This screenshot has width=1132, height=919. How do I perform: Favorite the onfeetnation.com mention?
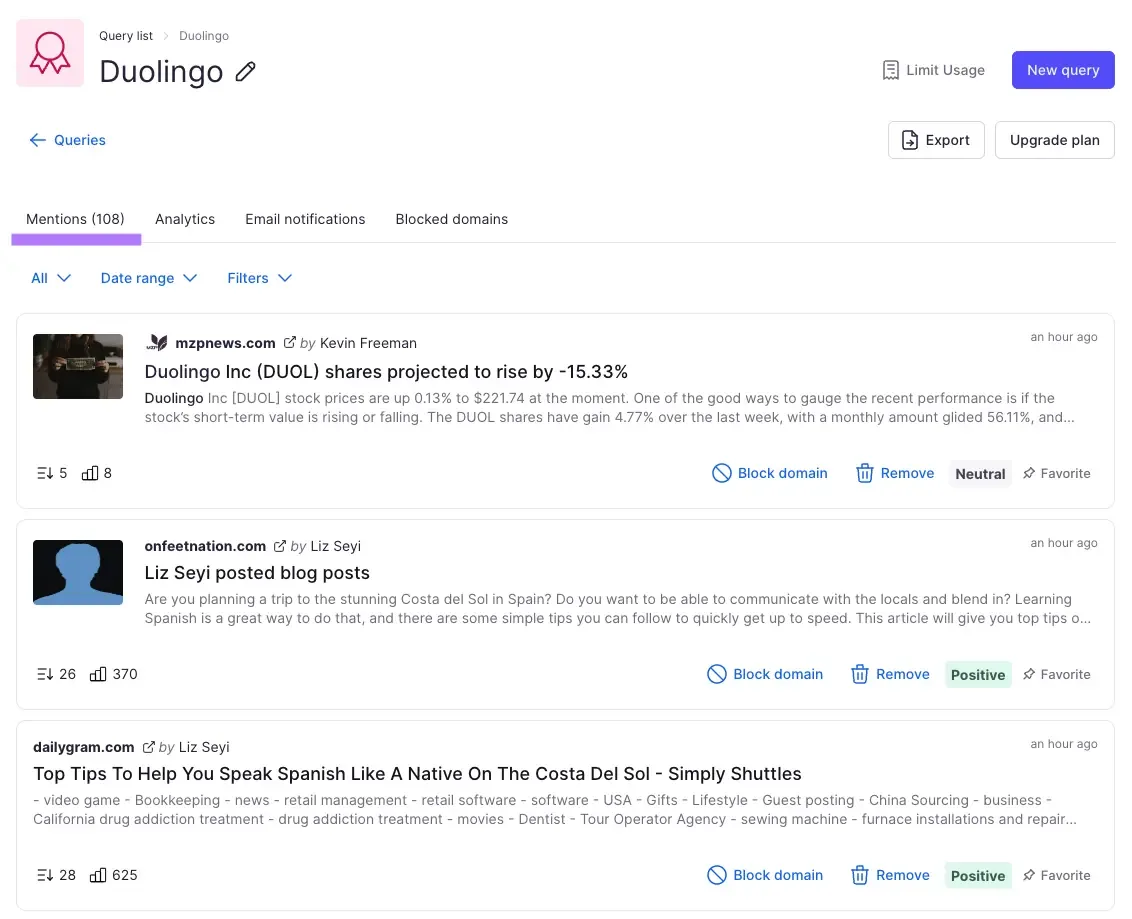pyautogui.click(x=1057, y=674)
